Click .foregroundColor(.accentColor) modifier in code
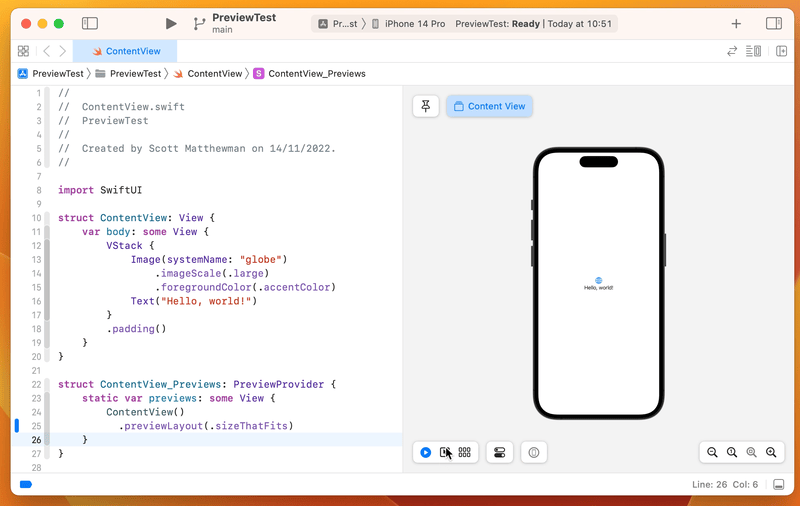The width and height of the screenshot is (800, 506). [x=245, y=287]
